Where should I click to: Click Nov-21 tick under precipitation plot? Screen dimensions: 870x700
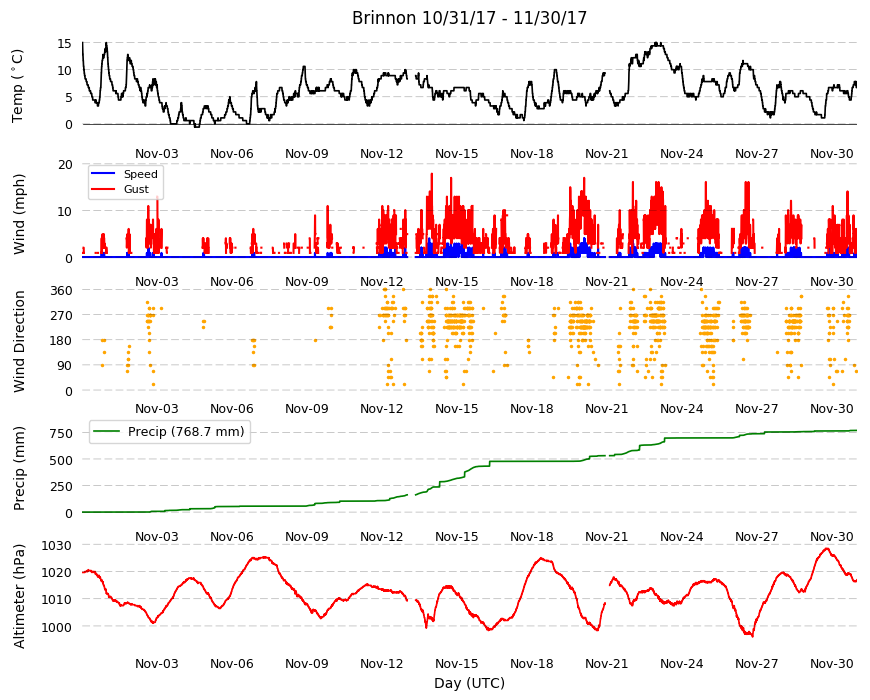pos(606,536)
